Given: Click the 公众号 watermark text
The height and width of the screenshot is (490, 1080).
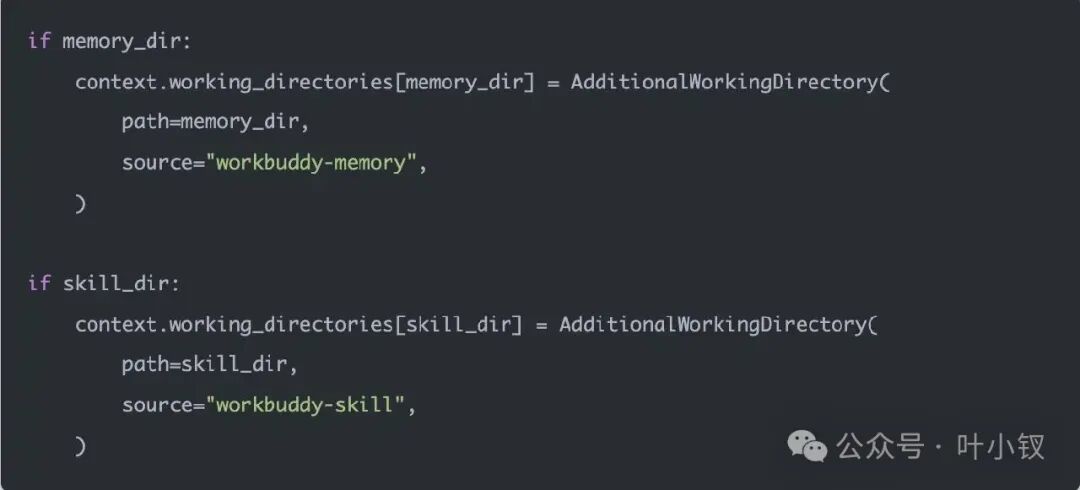Looking at the screenshot, I should coord(880,447).
